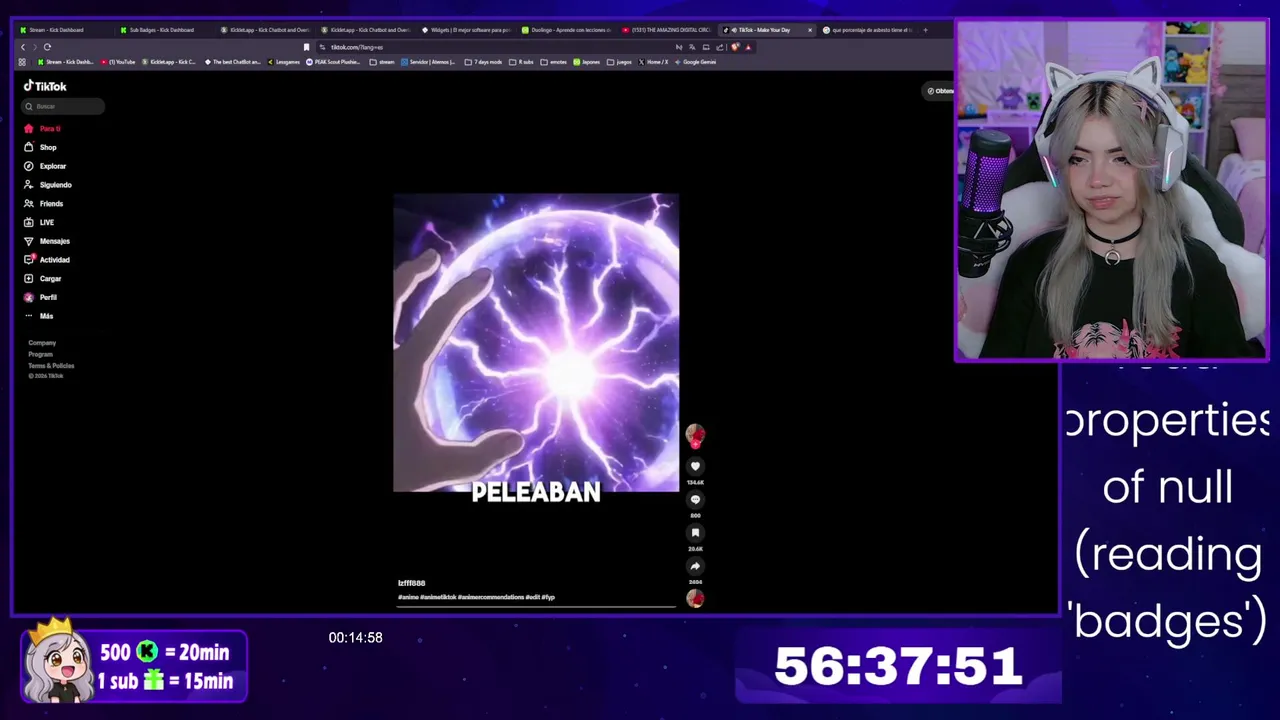Open the Siguiendo feed

click(x=48, y=185)
